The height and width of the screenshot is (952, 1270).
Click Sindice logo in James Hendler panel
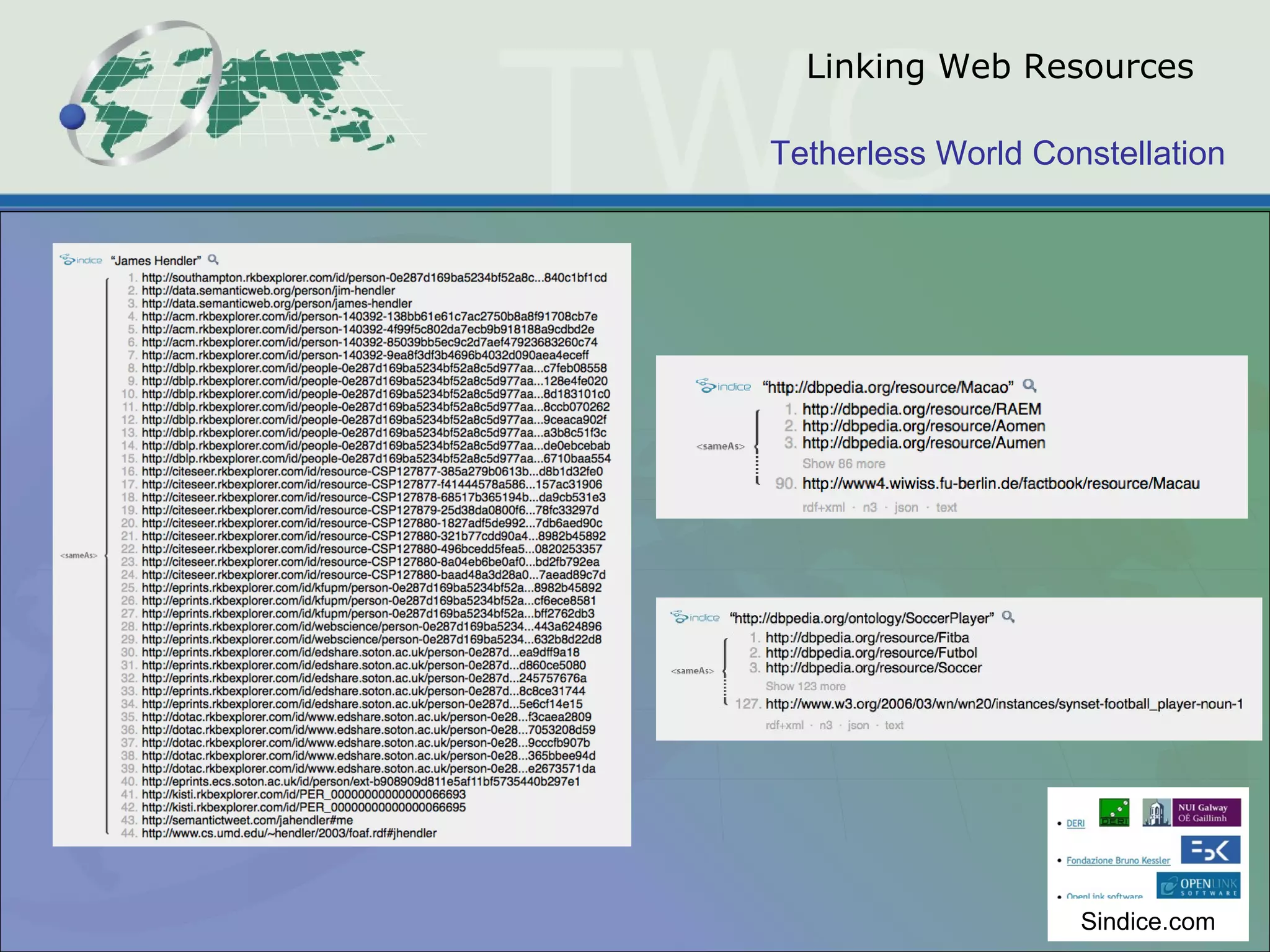point(81,260)
